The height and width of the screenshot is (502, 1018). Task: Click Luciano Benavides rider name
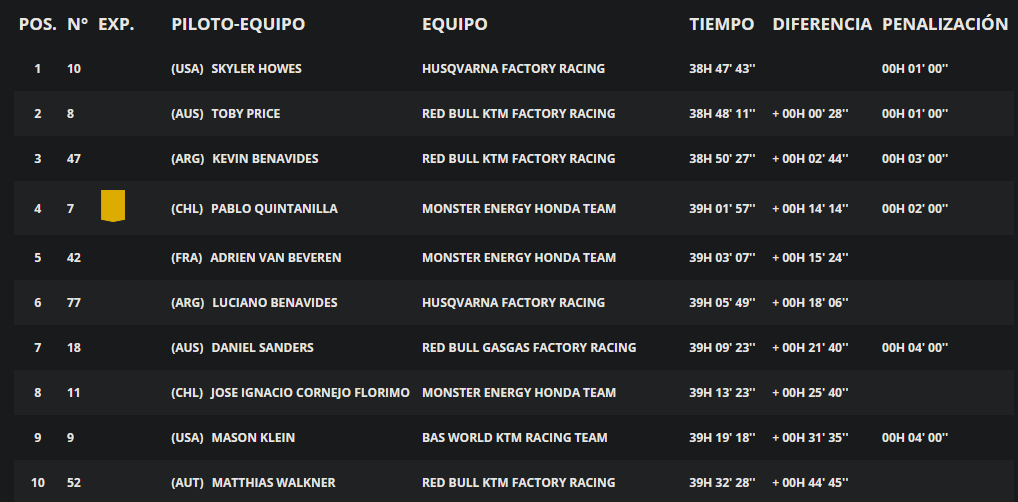(x=275, y=303)
